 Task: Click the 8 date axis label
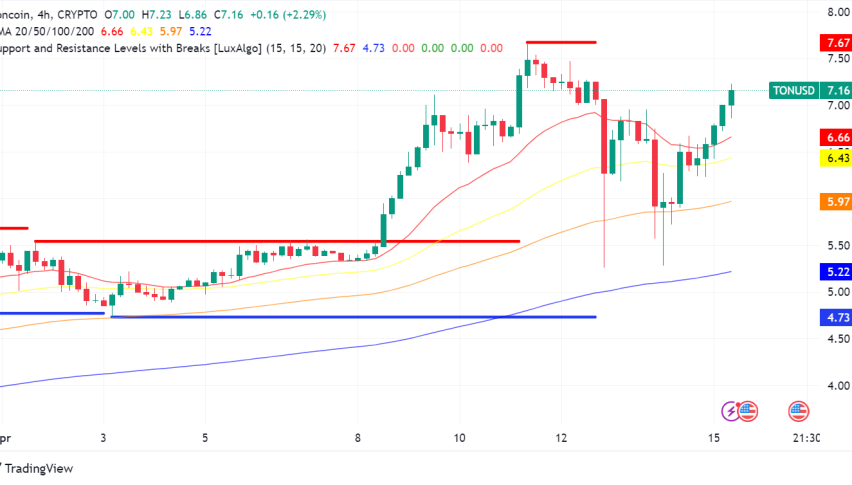pos(358,438)
